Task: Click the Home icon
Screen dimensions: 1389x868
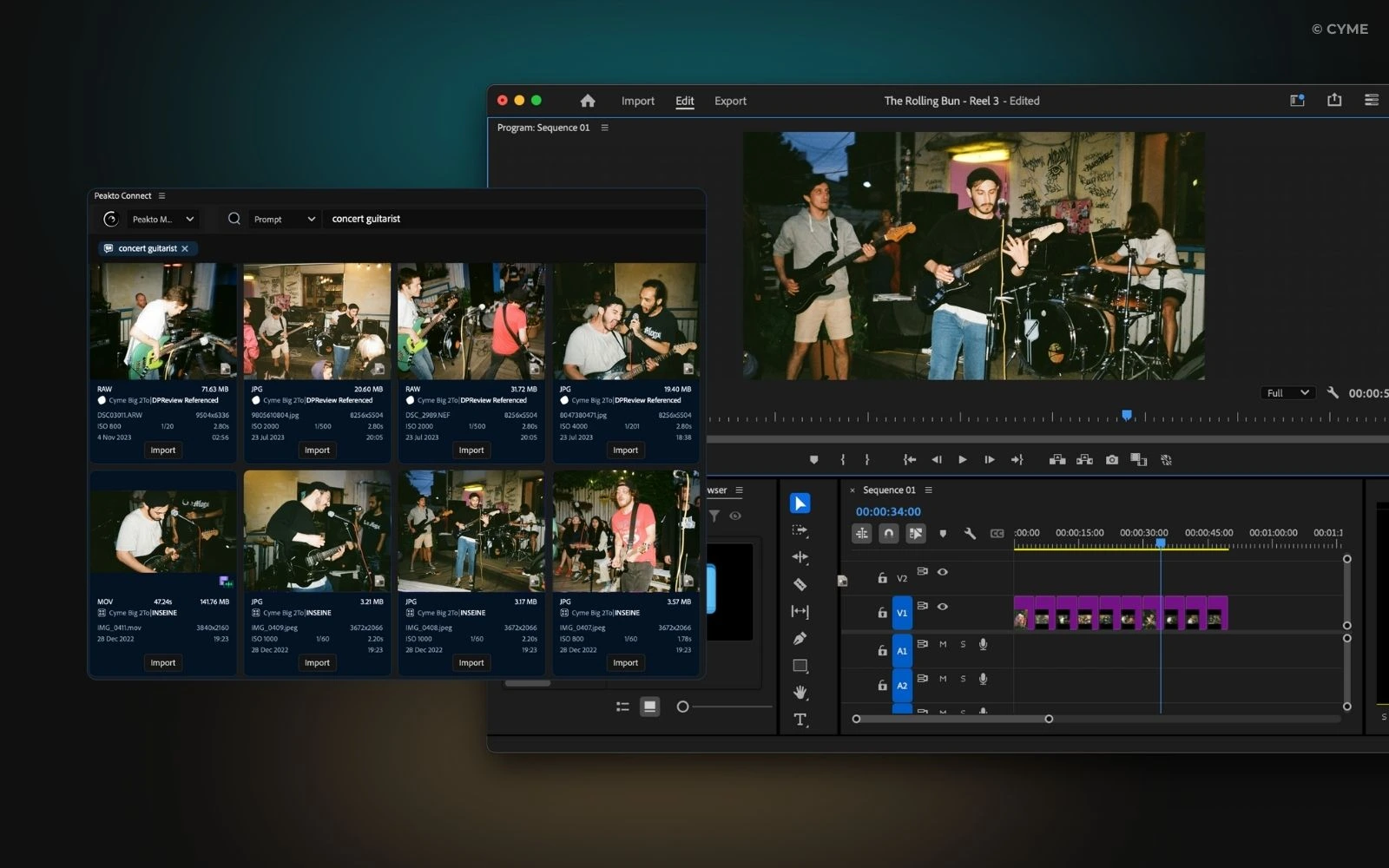Action: click(588, 101)
